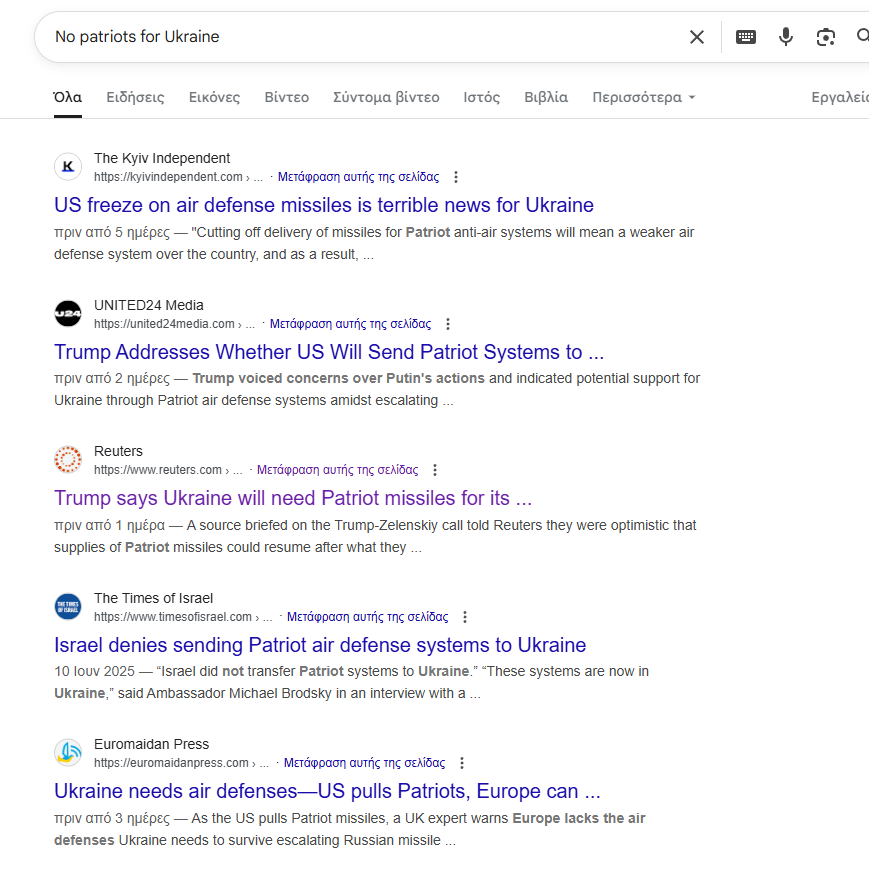The image size is (869, 875).
Task: Open more options for the Kyiv Independent result
Action: pyautogui.click(x=456, y=177)
